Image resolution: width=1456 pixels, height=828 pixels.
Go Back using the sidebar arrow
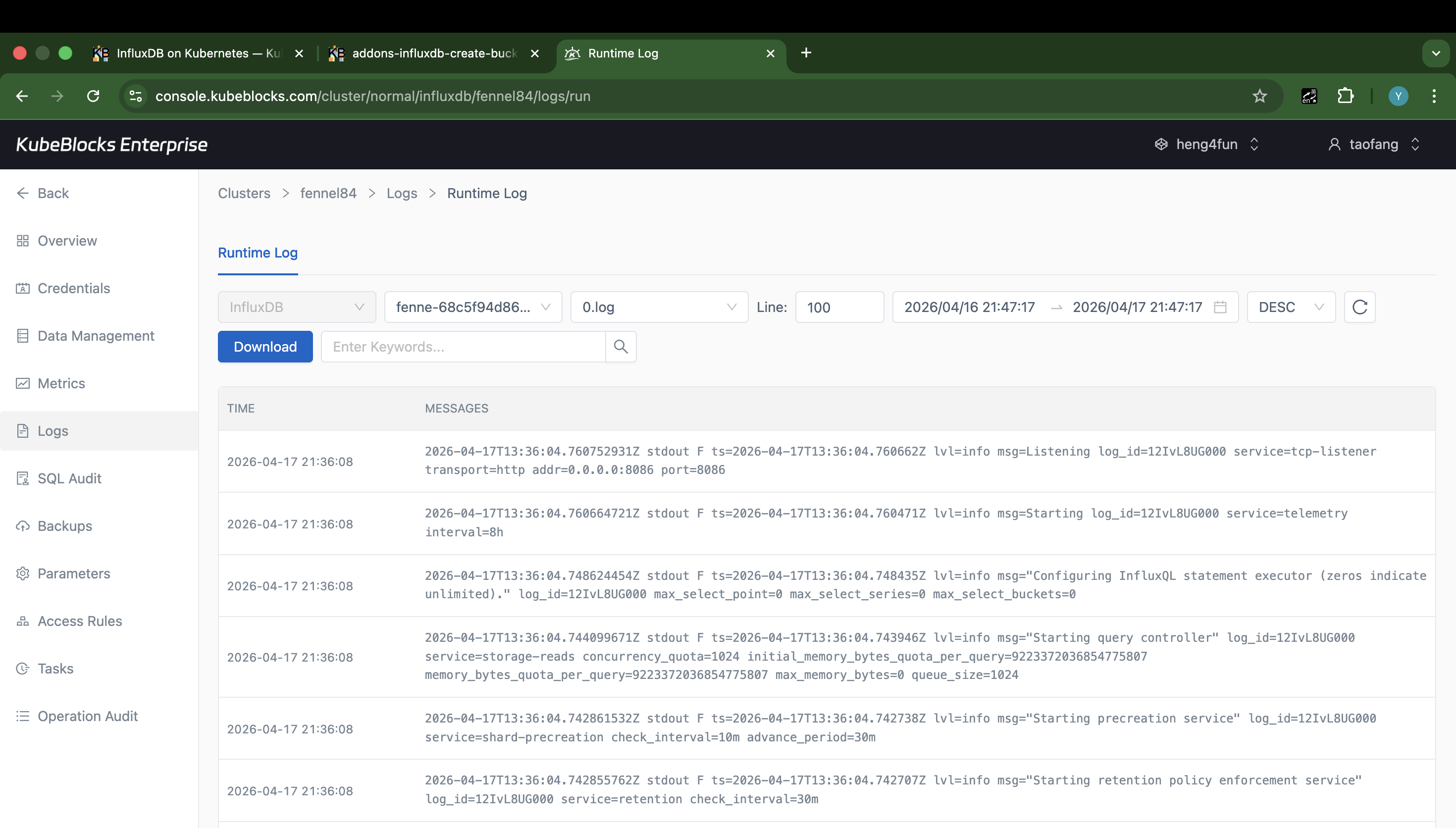point(23,193)
